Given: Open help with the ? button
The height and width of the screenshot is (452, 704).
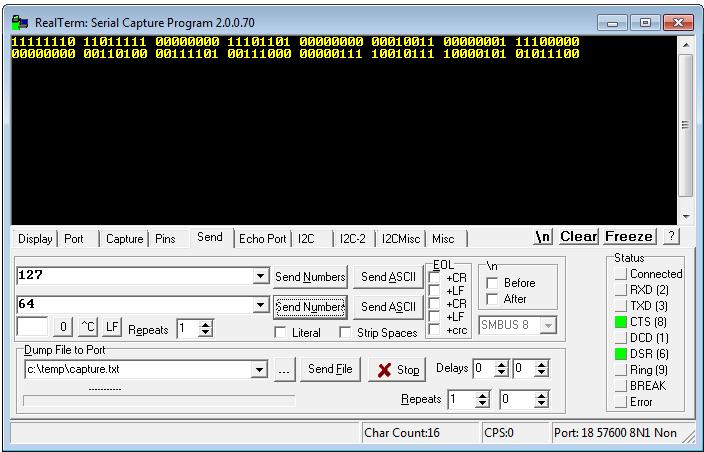Looking at the screenshot, I should coord(671,236).
